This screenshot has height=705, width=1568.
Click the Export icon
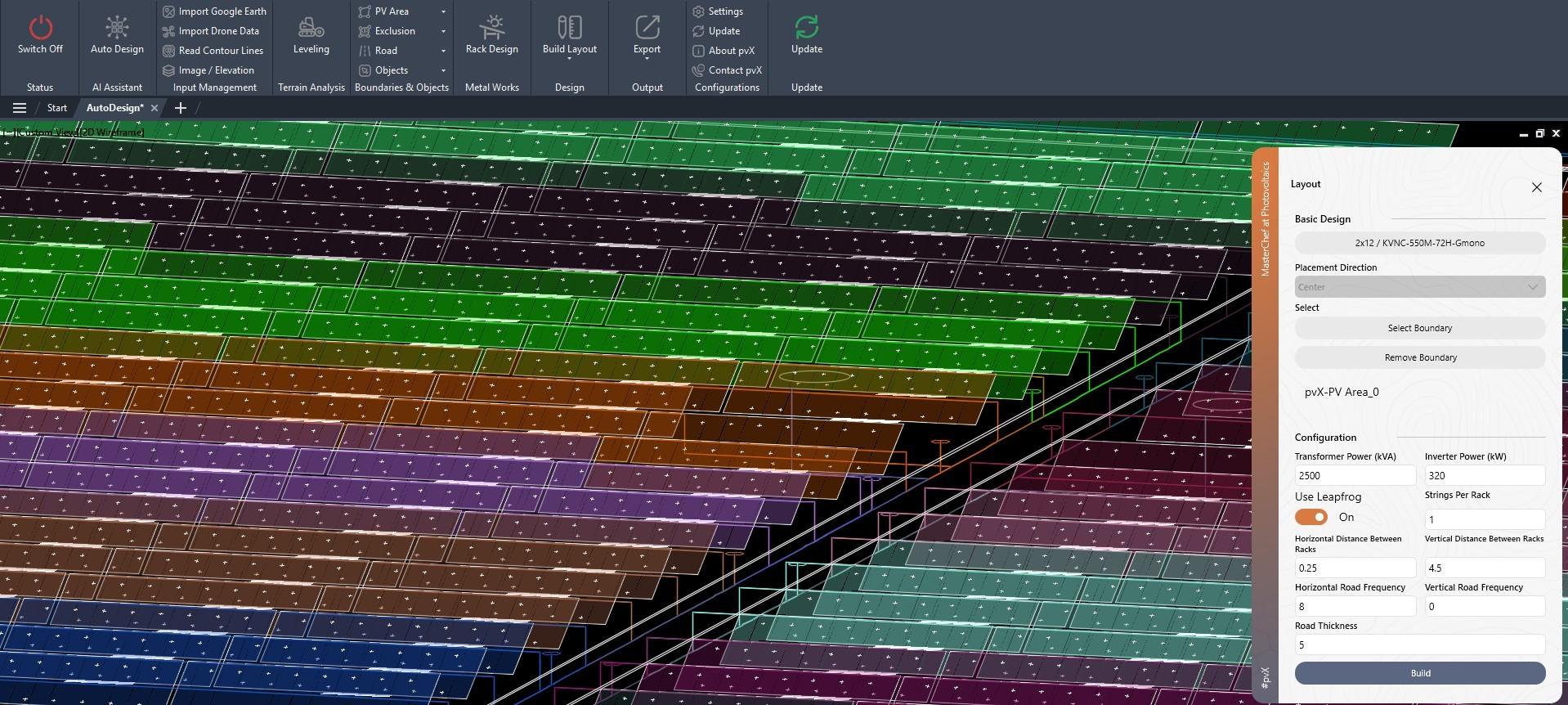(x=647, y=27)
